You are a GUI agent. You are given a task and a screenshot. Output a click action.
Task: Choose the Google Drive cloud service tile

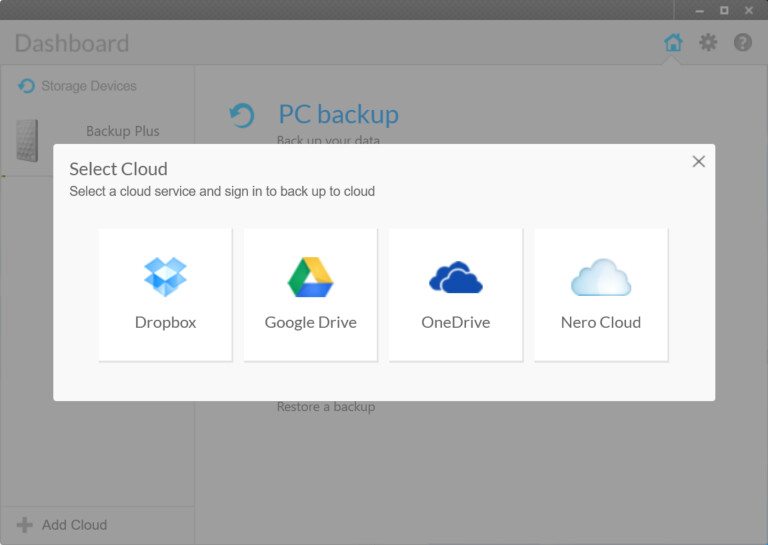pyautogui.click(x=311, y=294)
